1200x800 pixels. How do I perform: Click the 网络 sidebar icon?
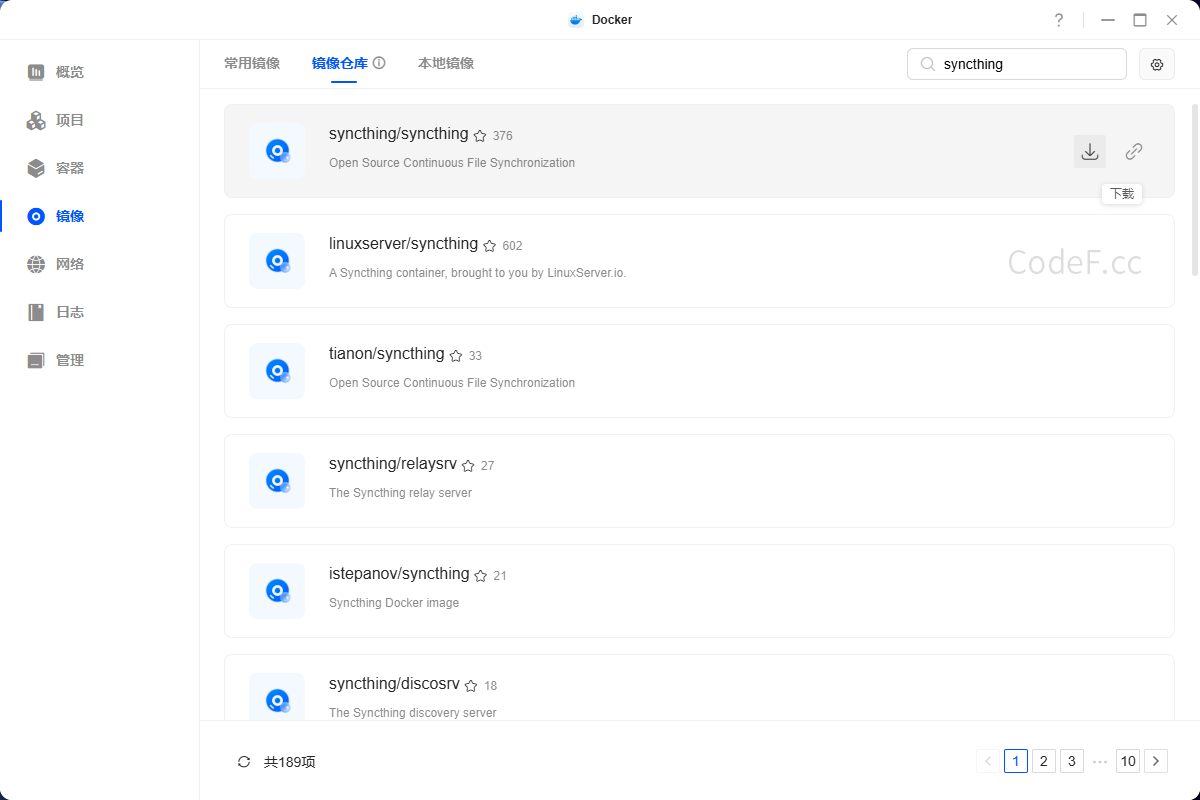[x=36, y=264]
